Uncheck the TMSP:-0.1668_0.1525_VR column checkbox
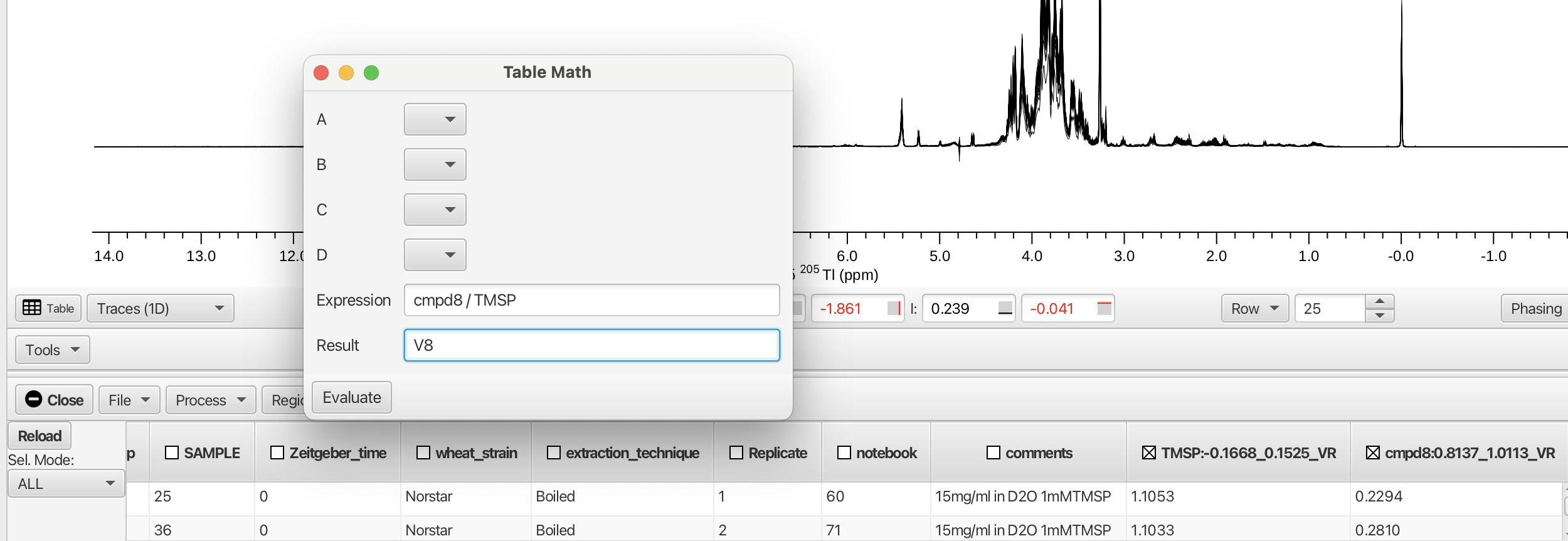Viewport: 1568px width, 541px height. 1148,453
